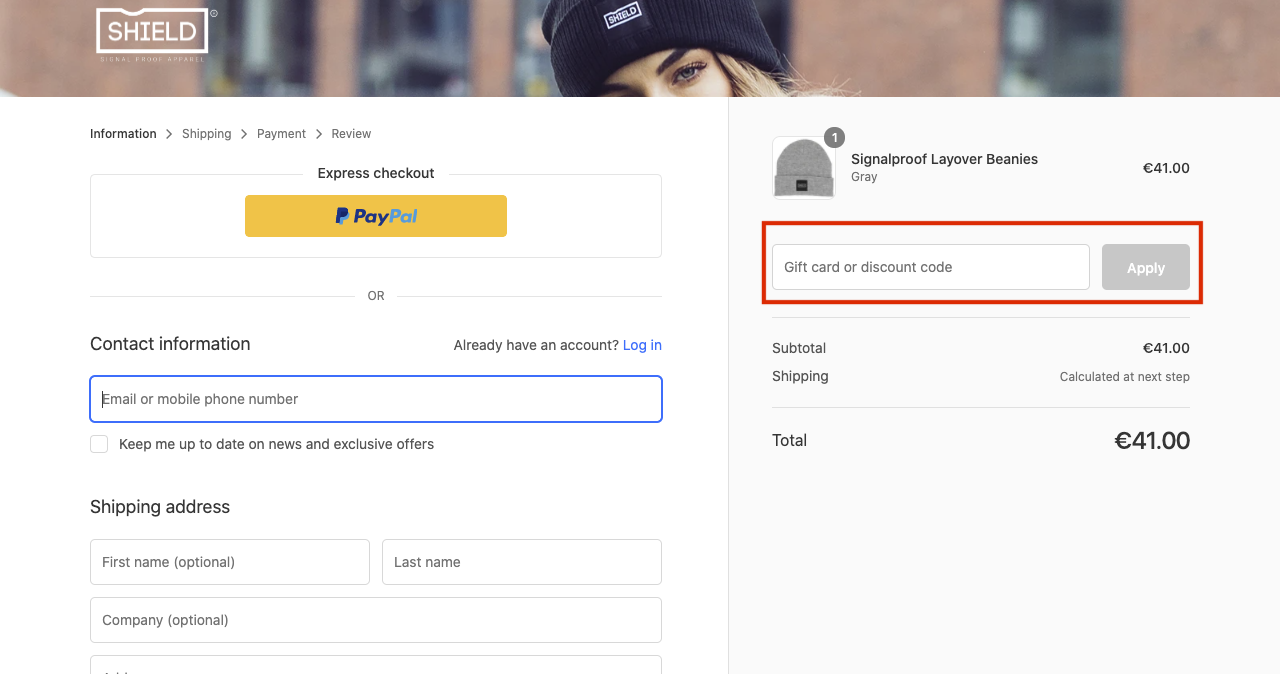
Task: Focus the Email or mobile phone number field
Action: (376, 399)
